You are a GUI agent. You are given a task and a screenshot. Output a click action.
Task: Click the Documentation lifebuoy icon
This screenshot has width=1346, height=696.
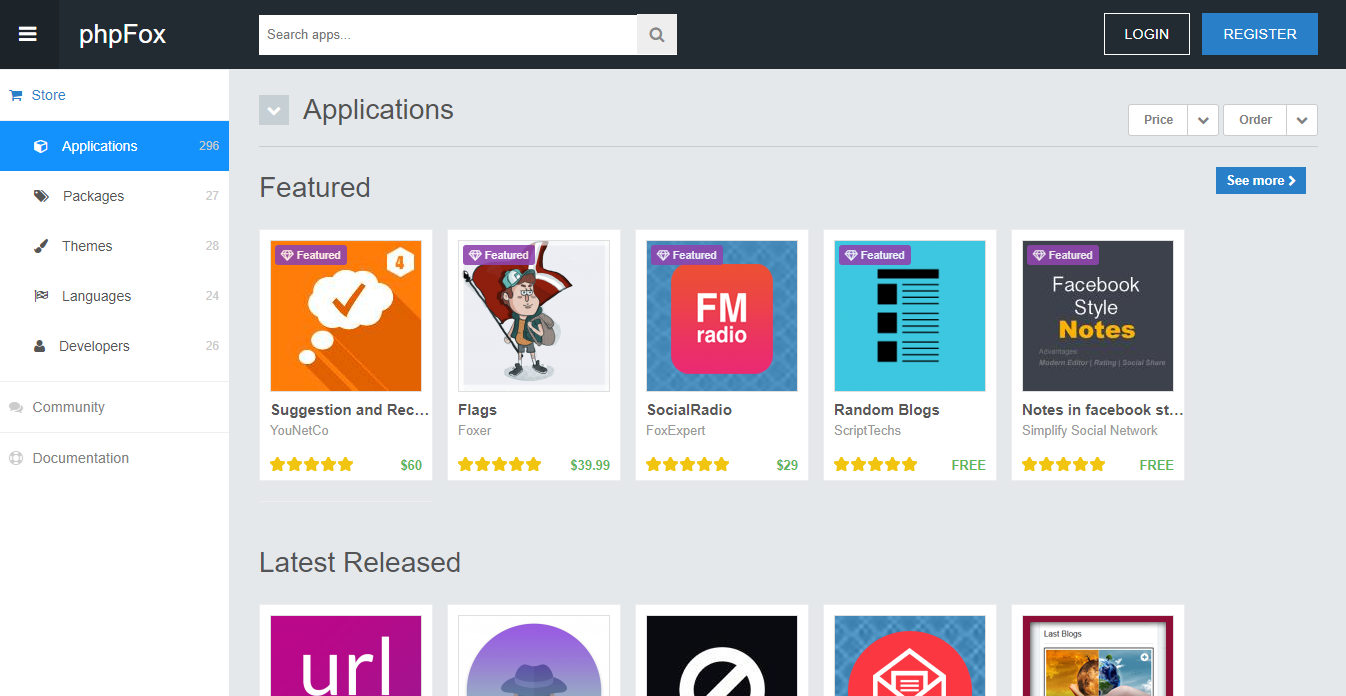point(16,459)
